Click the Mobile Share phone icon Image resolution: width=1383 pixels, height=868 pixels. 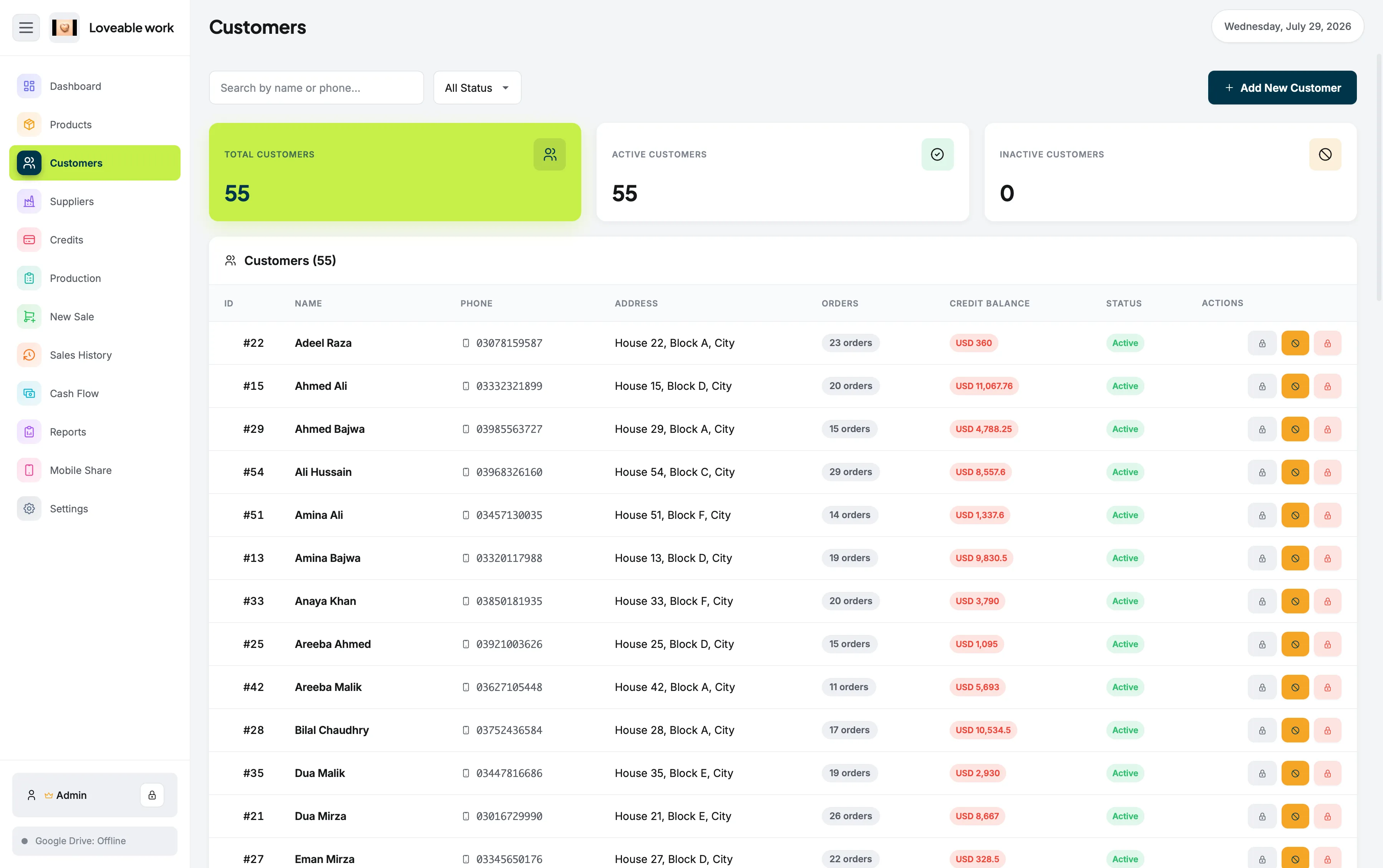[x=29, y=470]
